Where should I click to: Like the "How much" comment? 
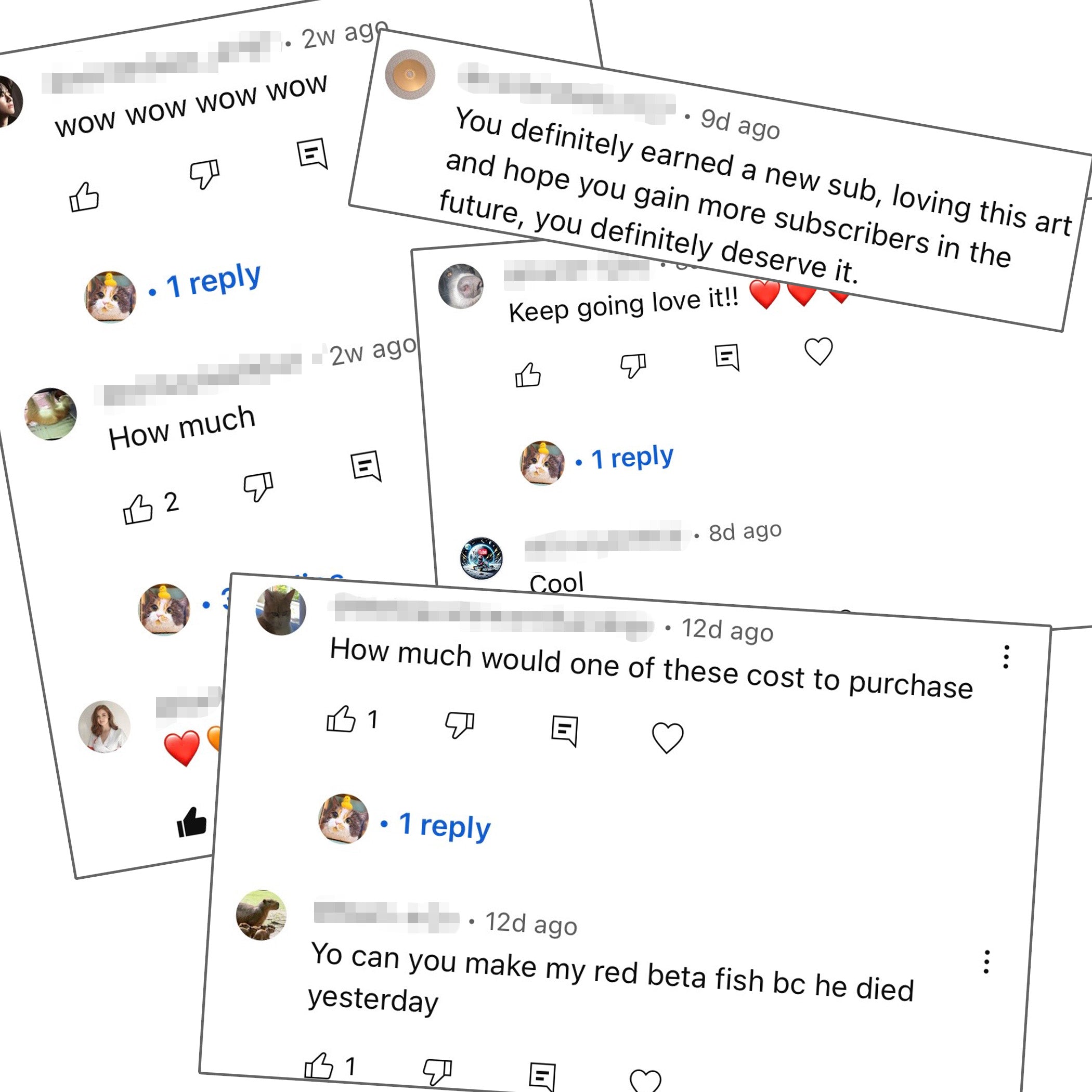click(138, 509)
